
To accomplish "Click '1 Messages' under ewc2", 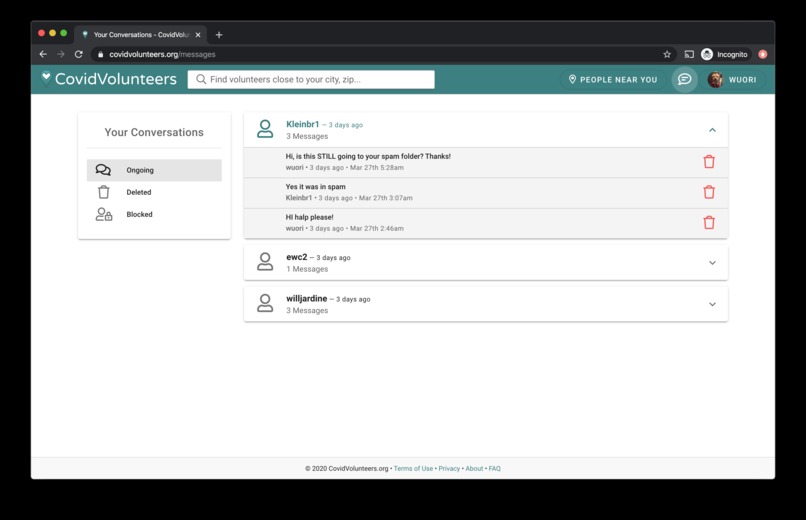I will (307, 269).
